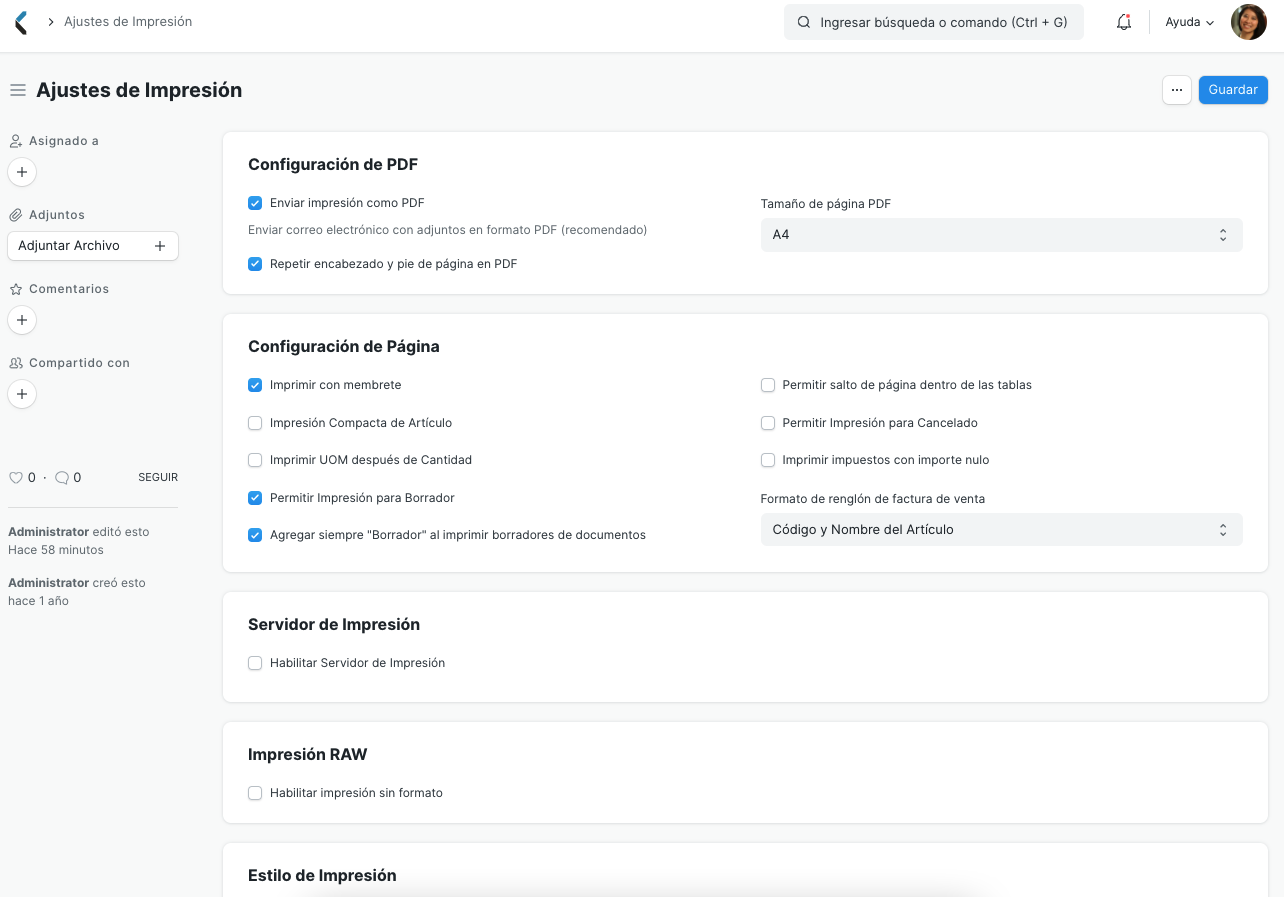Click the 'Ajustes de Impresión' breadcrumb
1284x897 pixels.
[x=128, y=21]
